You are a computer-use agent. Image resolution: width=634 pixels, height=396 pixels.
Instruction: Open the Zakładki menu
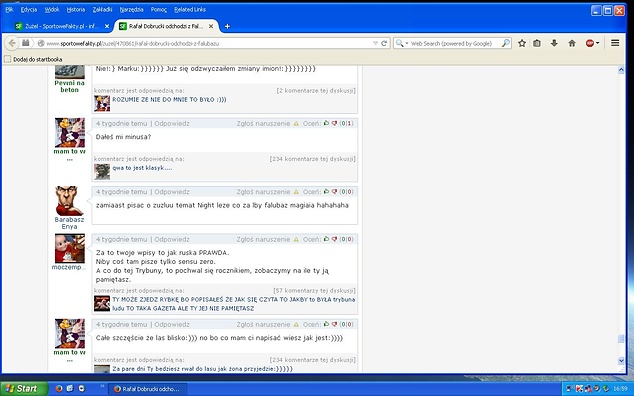pos(102,9)
